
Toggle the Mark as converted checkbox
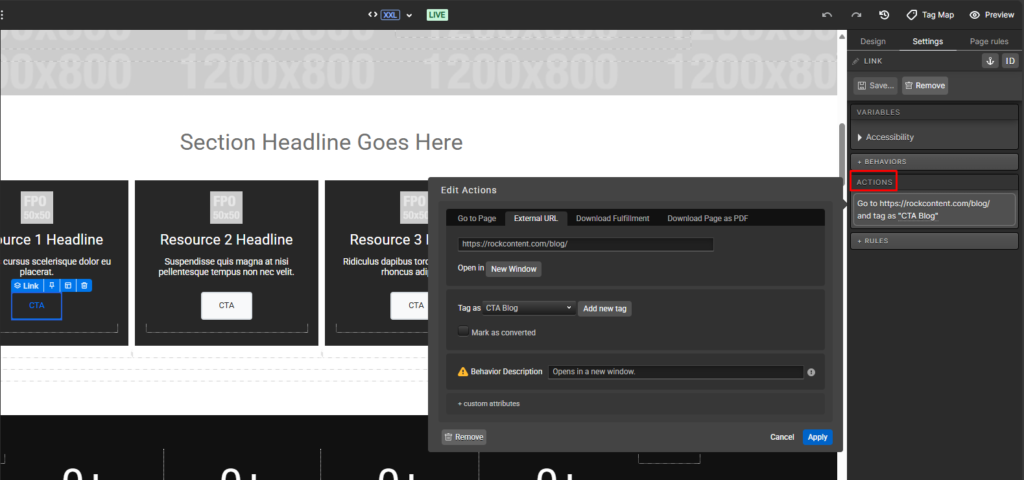tap(464, 332)
